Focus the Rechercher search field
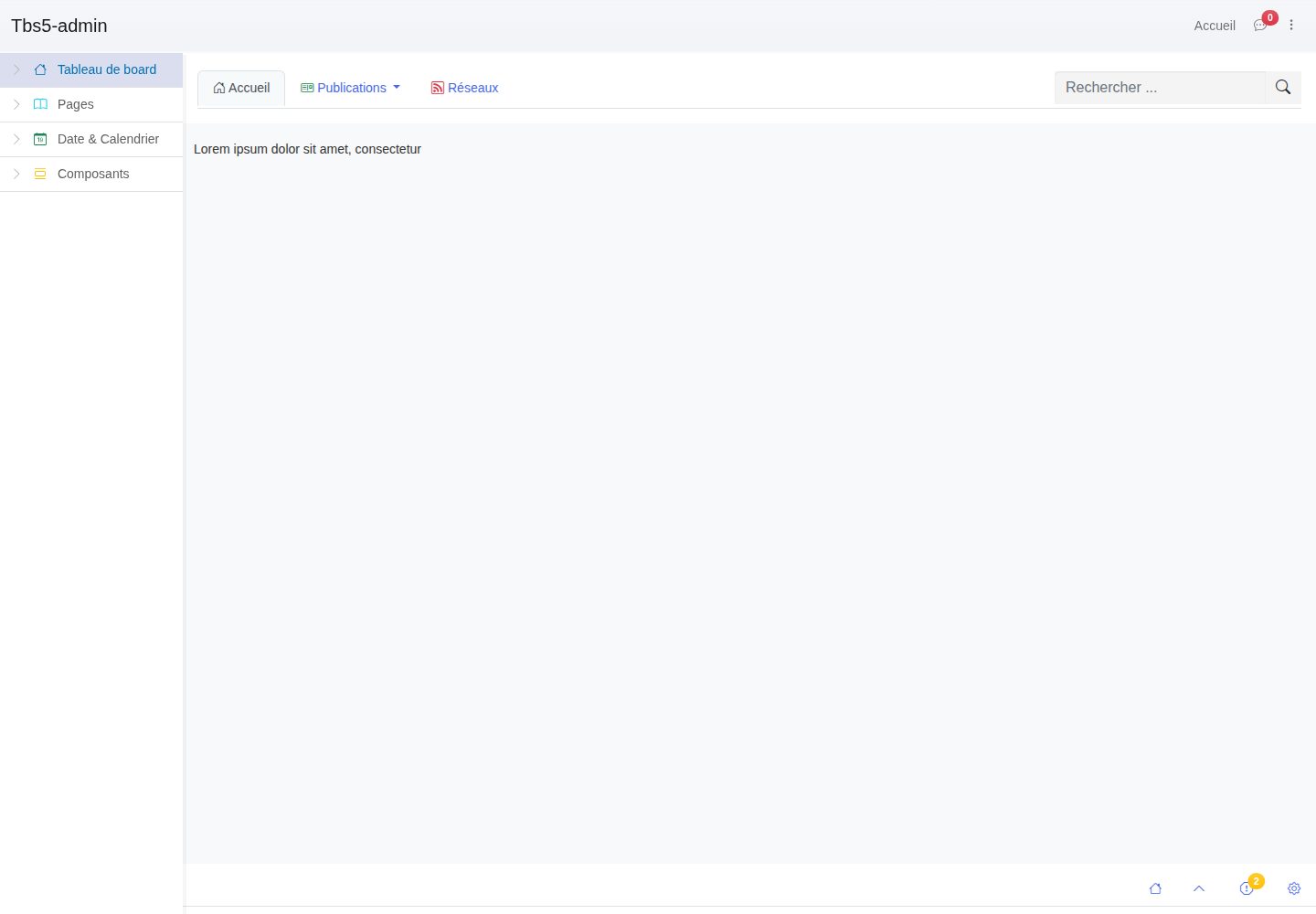This screenshot has height=914, width=1316. tap(1160, 88)
